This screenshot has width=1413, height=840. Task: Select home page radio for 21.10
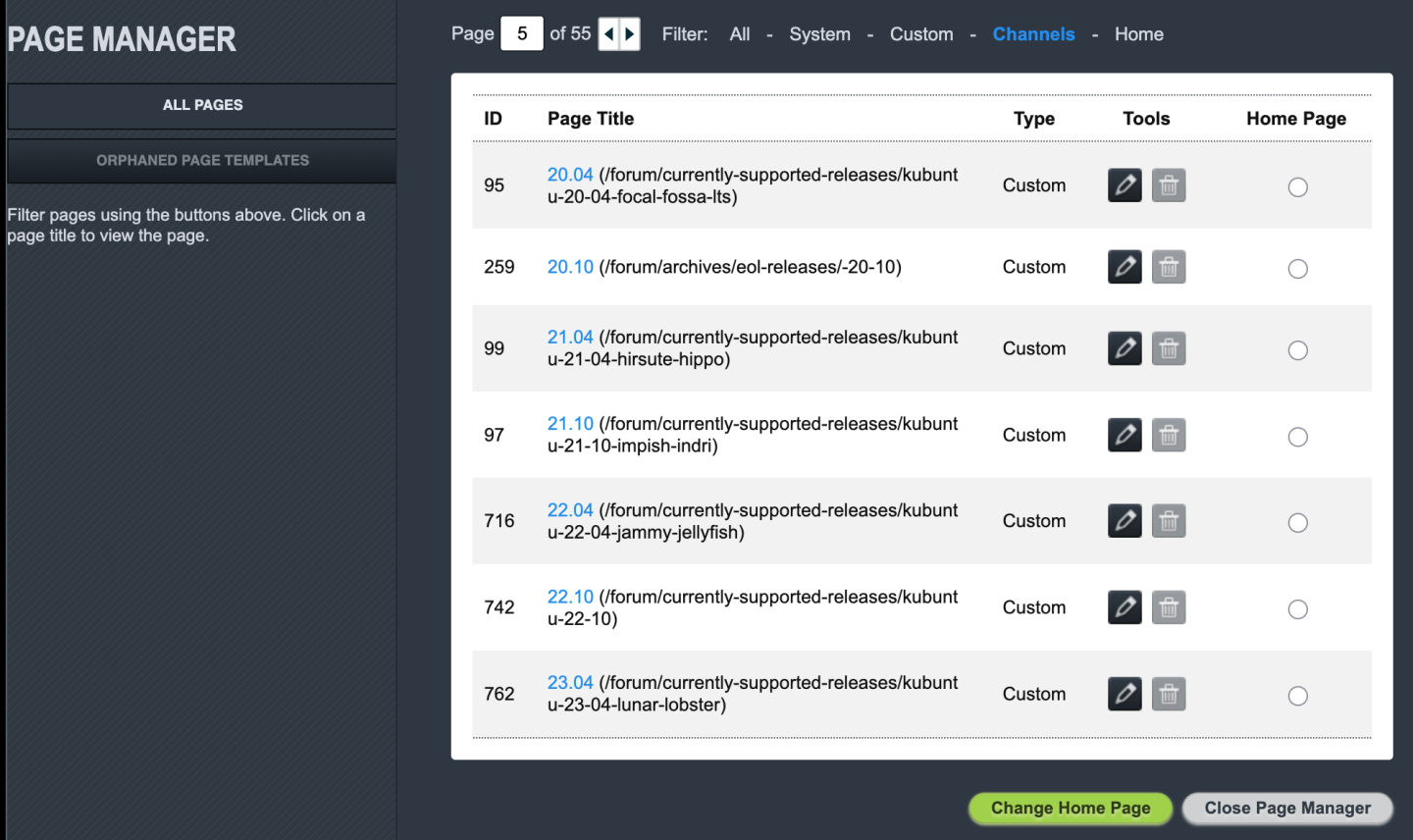[1297, 436]
